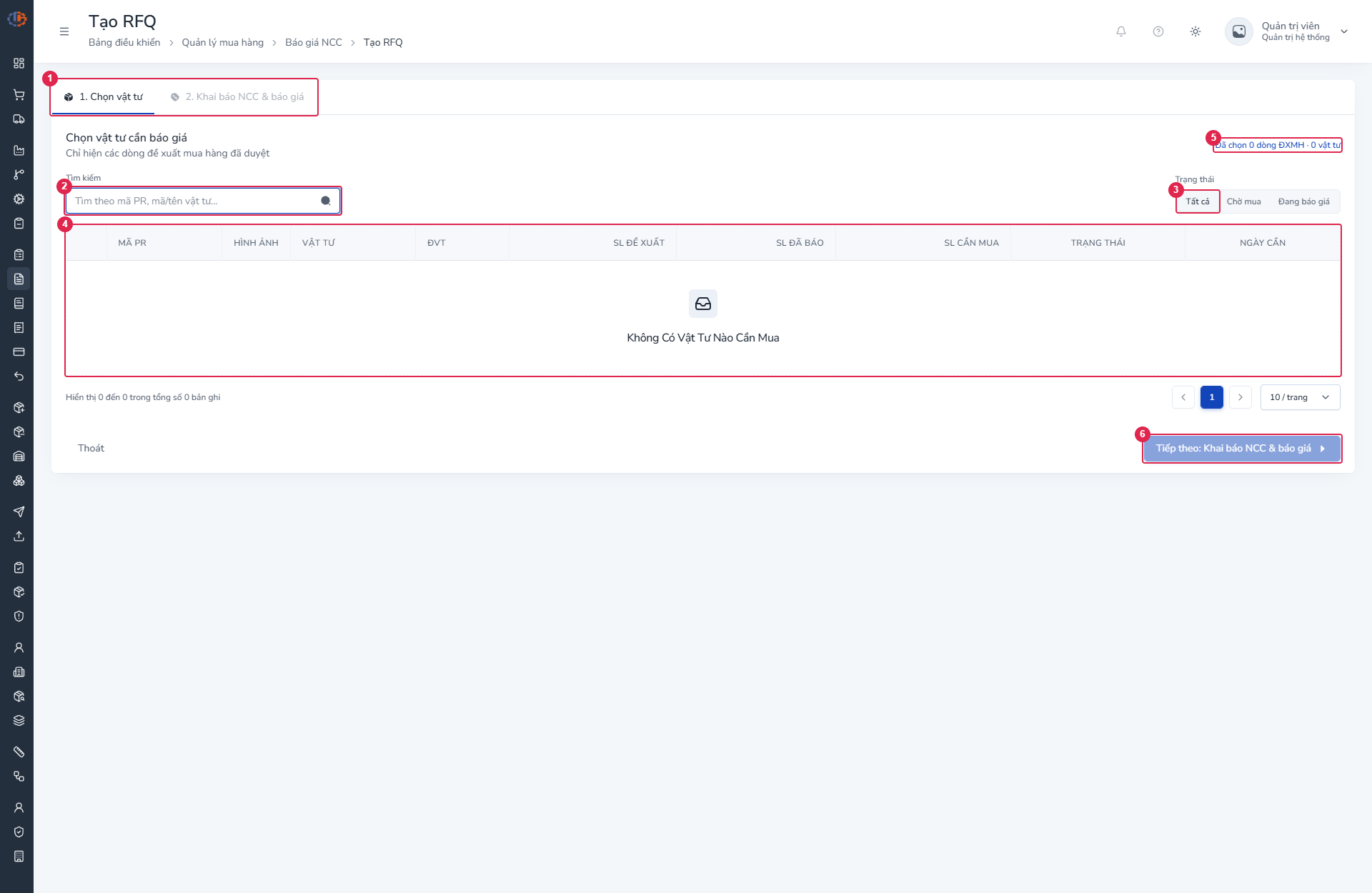Go to Quản lý mua hàng breadcrumb
Image resolution: width=1372 pixels, height=893 pixels.
click(222, 42)
